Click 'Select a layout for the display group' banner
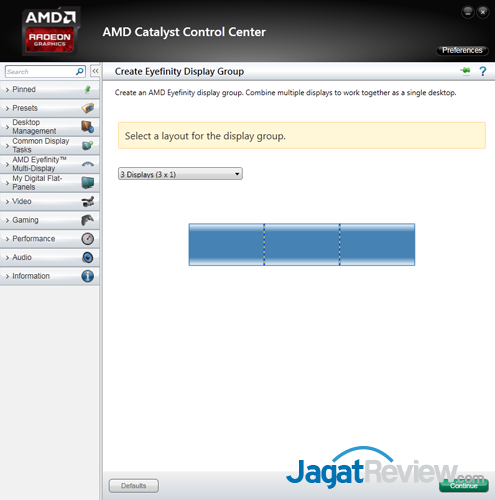This screenshot has width=495, height=500. (x=302, y=135)
